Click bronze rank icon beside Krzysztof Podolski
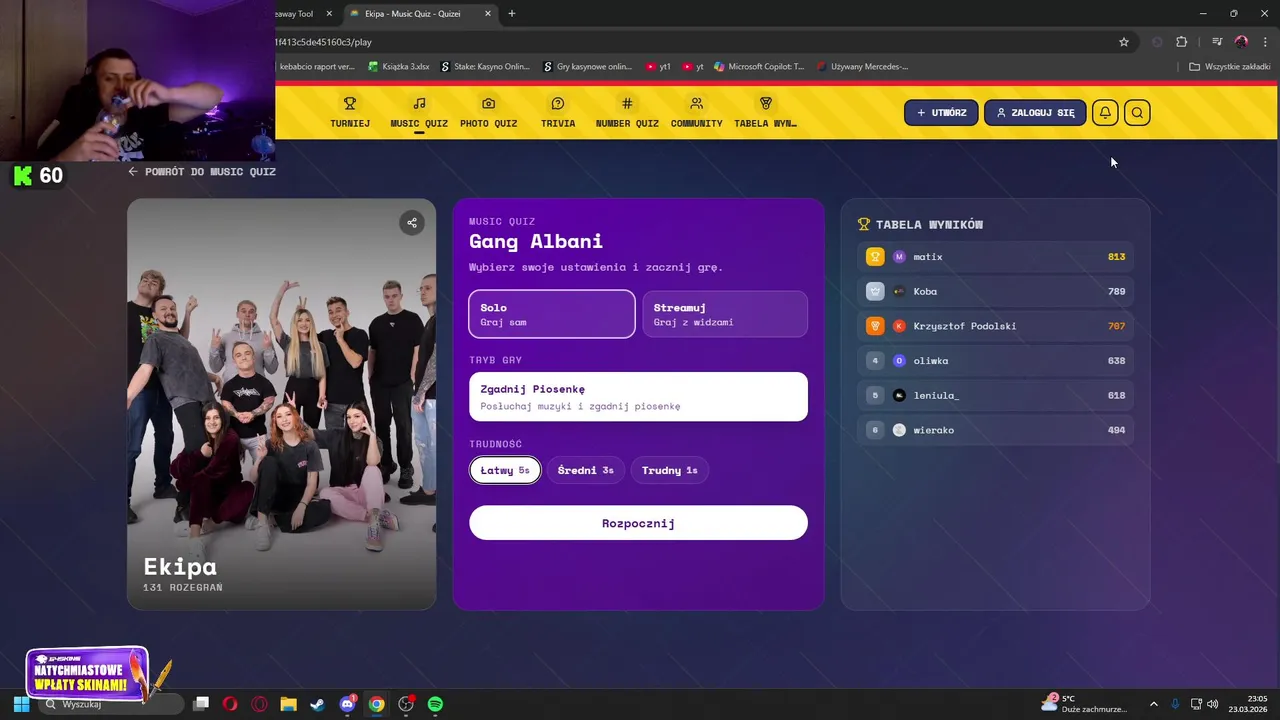The height and width of the screenshot is (720, 1280). click(875, 326)
